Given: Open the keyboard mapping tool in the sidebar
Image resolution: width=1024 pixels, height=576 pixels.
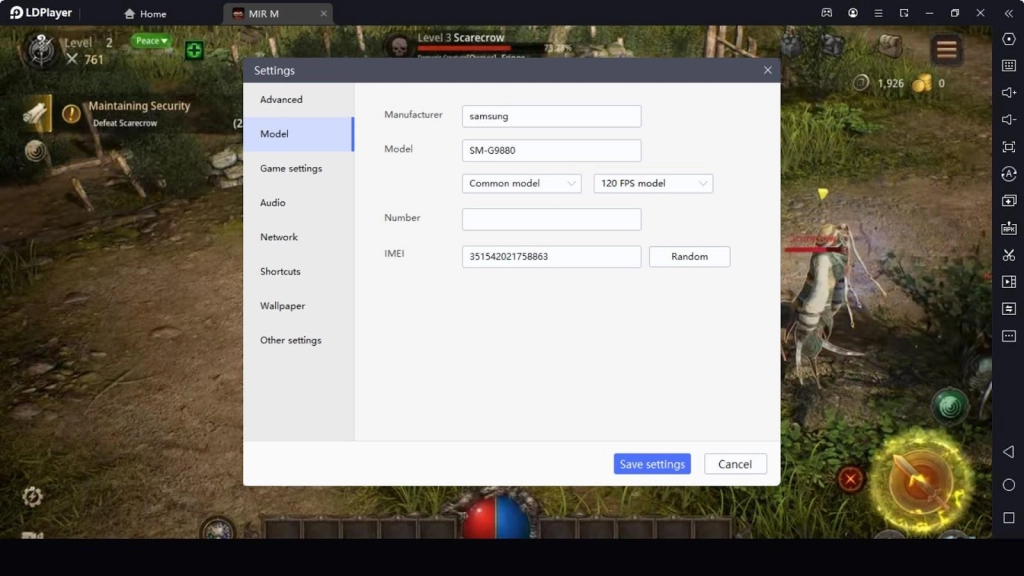Looking at the screenshot, I should coord(1010,67).
